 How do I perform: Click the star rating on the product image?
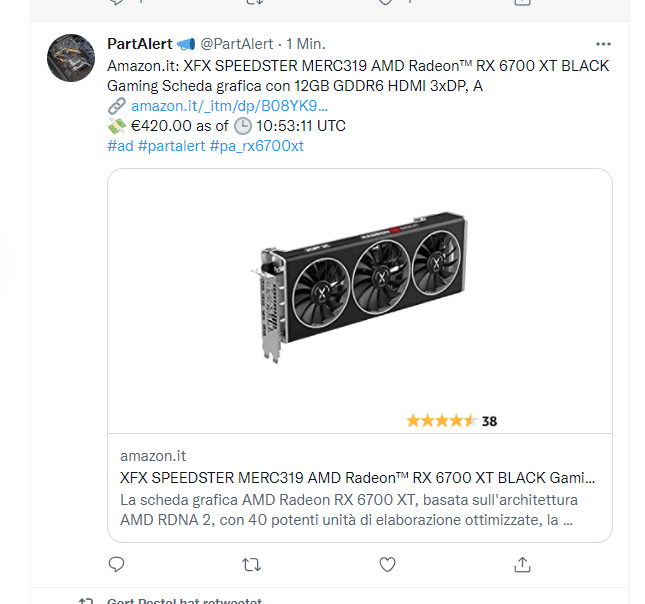click(441, 421)
